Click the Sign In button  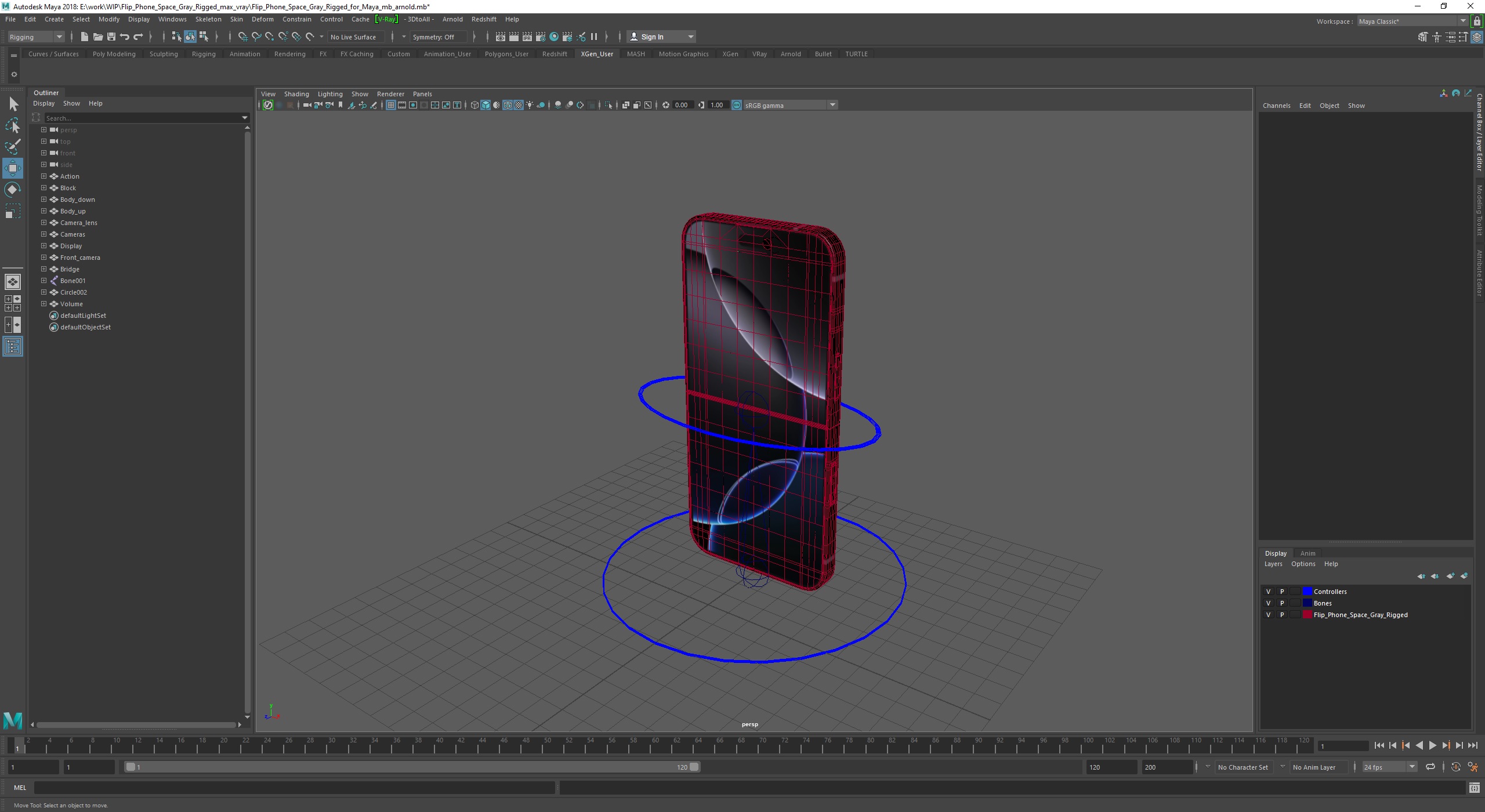651,36
